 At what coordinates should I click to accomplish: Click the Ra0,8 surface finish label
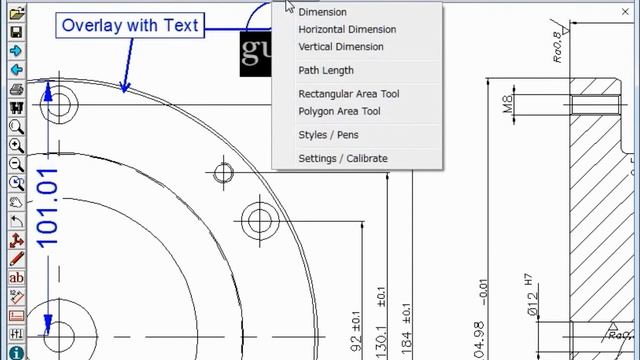pos(558,47)
